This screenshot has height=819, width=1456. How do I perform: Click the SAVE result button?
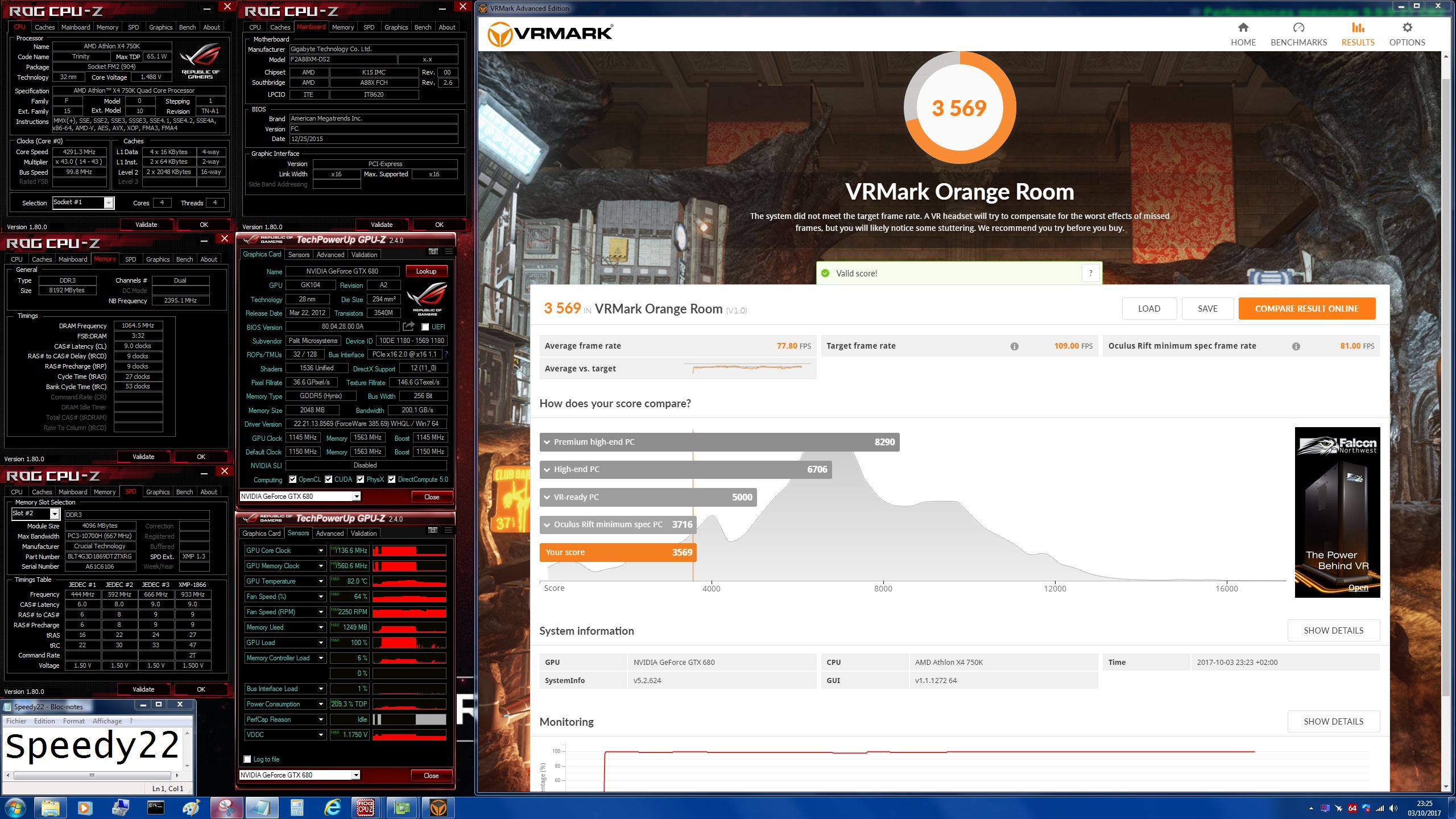point(1207,308)
